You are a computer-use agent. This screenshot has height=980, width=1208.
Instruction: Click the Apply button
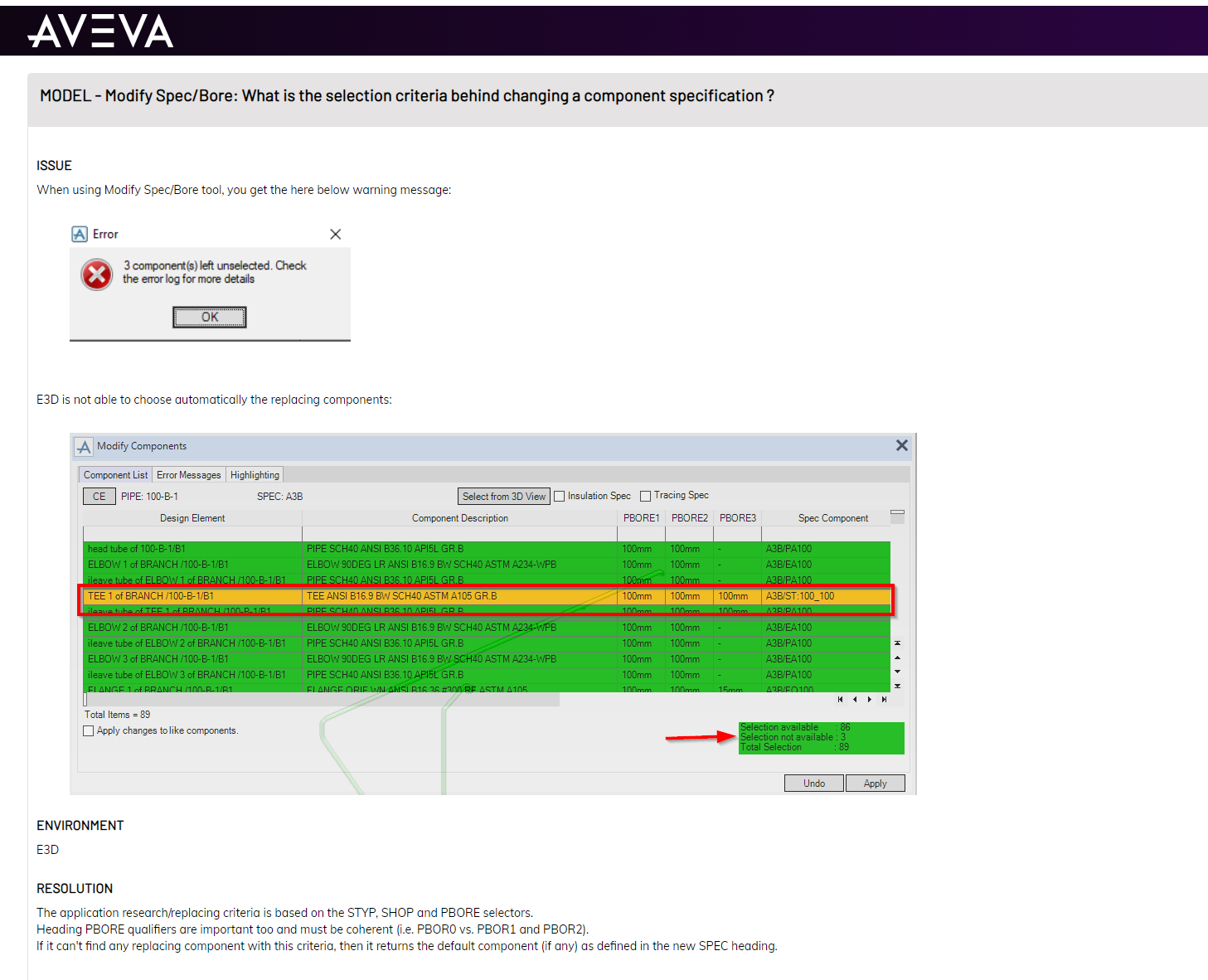(x=875, y=784)
